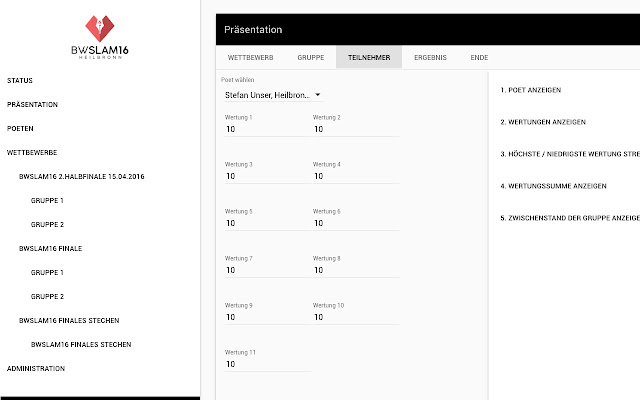
Task: Select Gruppe 1 under 2.Halbfinale
Action: click(x=47, y=200)
